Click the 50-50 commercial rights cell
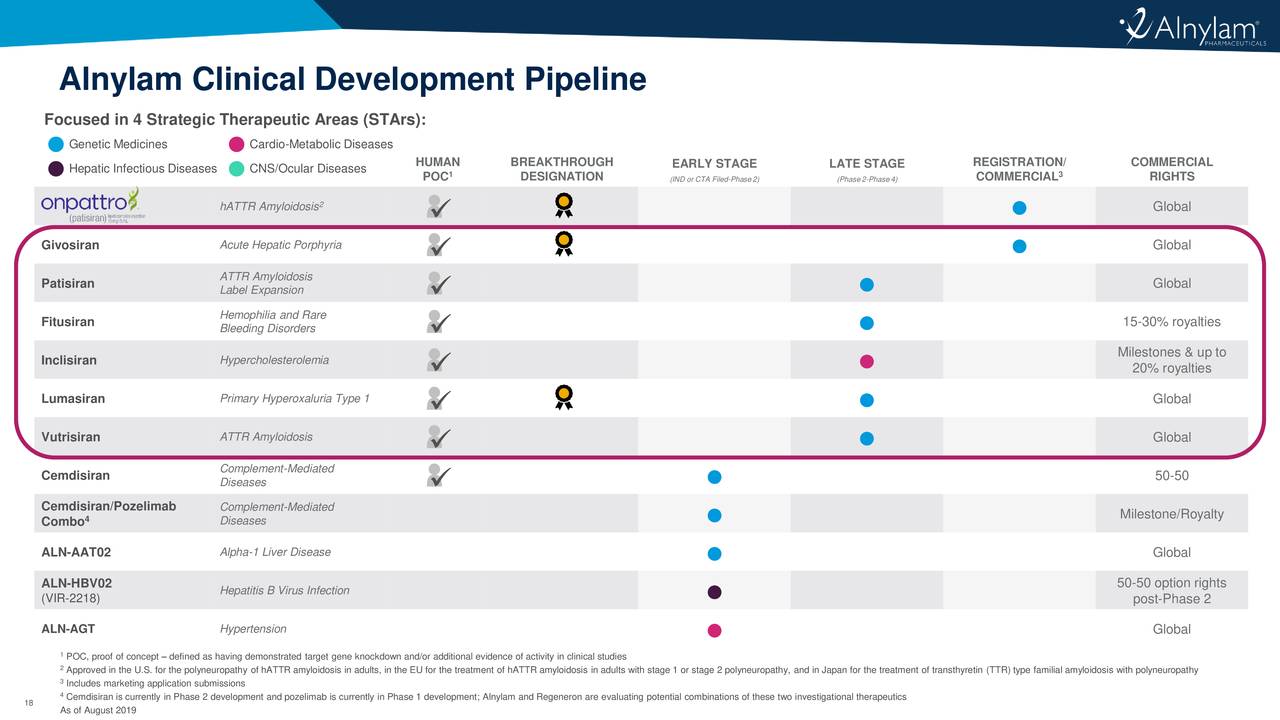This screenshot has width=1280, height=720. (x=1171, y=476)
